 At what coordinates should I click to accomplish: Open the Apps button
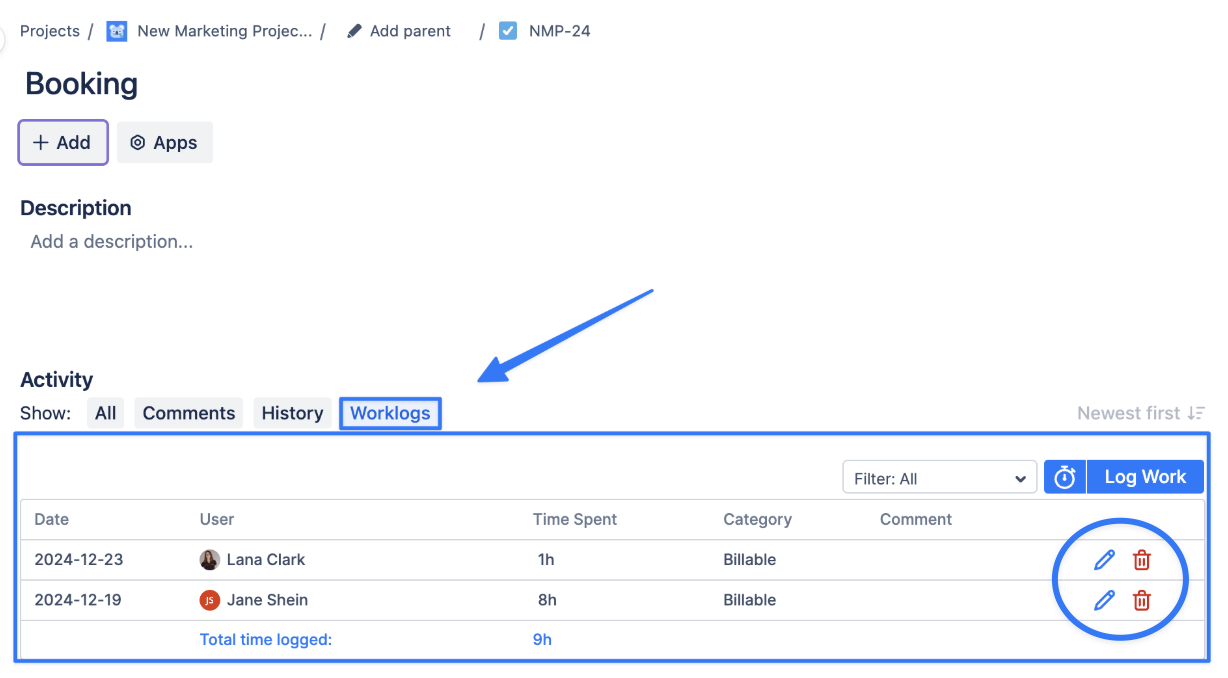[164, 143]
